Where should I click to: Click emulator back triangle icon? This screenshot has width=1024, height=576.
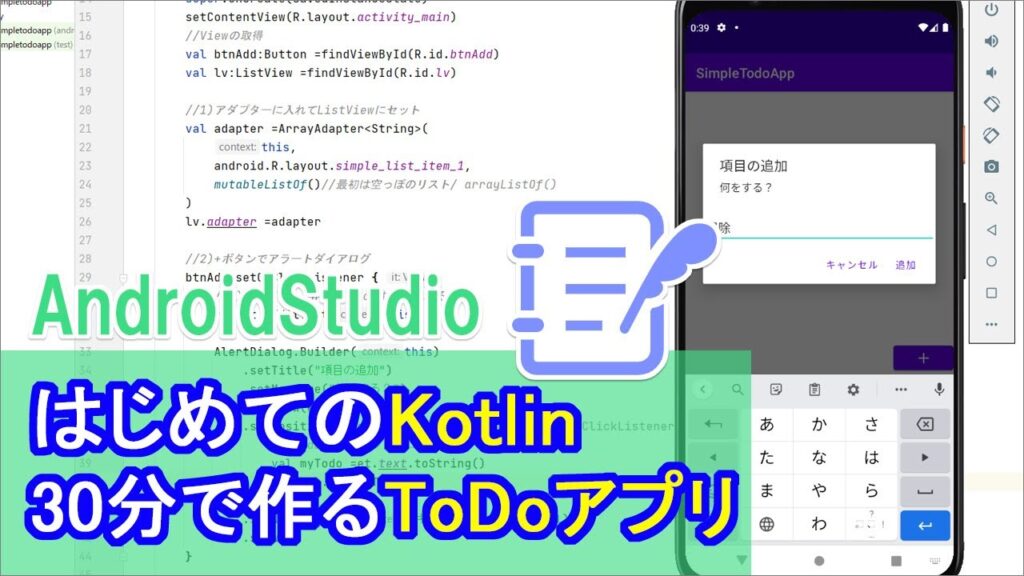[x=991, y=230]
